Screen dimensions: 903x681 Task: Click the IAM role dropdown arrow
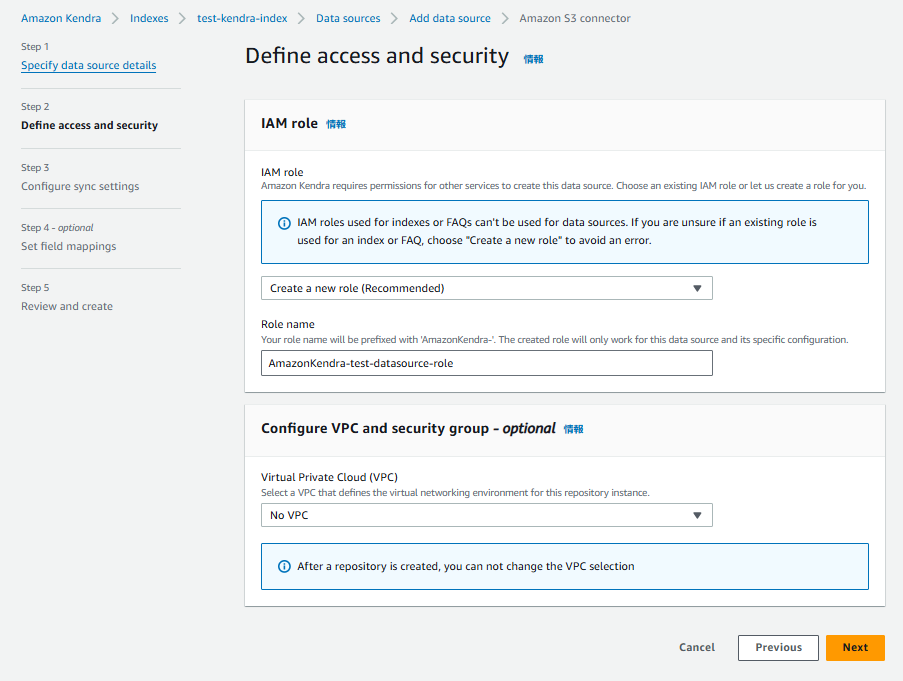click(697, 288)
